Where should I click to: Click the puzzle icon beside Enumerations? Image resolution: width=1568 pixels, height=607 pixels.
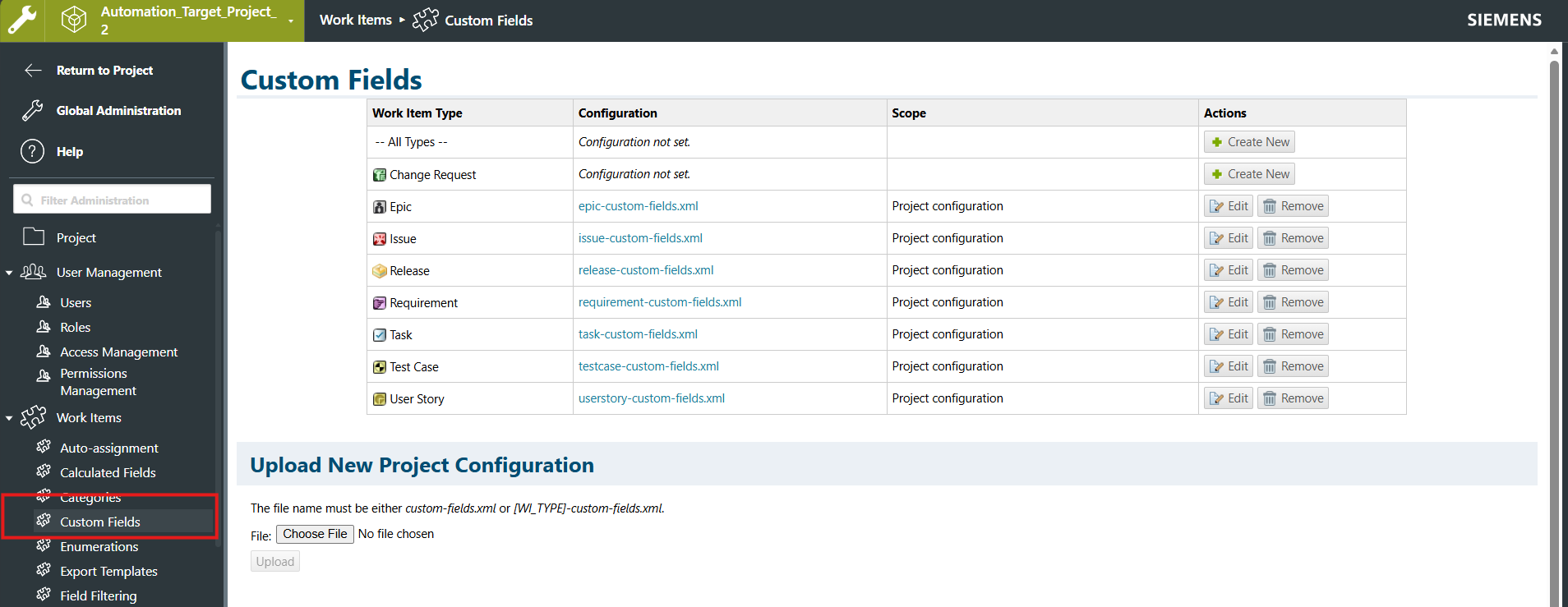pyautogui.click(x=44, y=546)
